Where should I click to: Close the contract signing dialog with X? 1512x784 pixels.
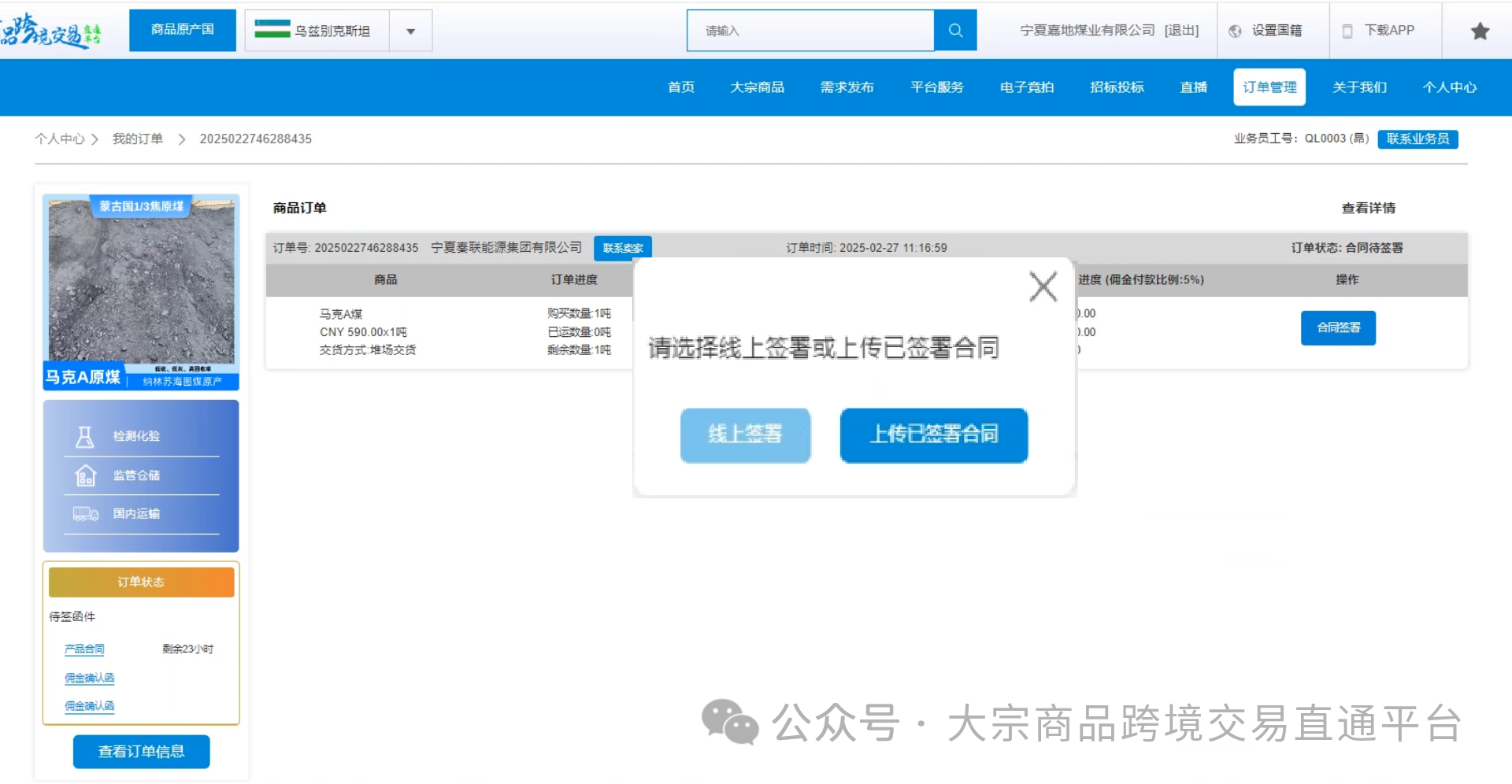[x=1043, y=287]
